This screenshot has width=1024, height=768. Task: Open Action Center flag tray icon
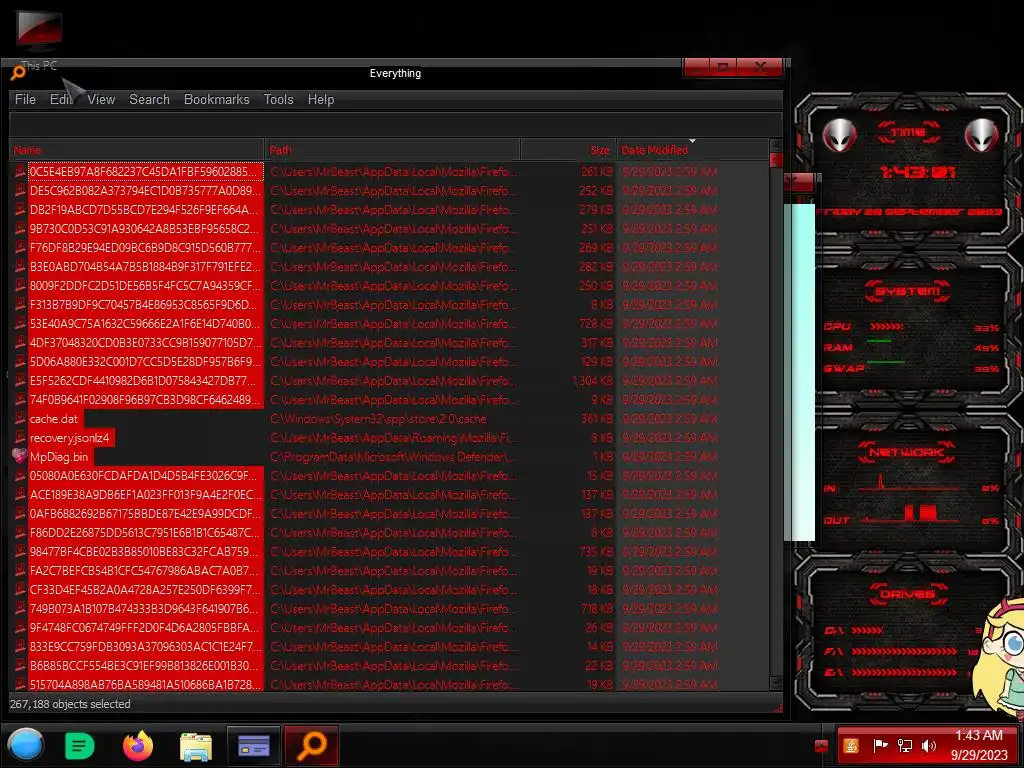click(880, 746)
